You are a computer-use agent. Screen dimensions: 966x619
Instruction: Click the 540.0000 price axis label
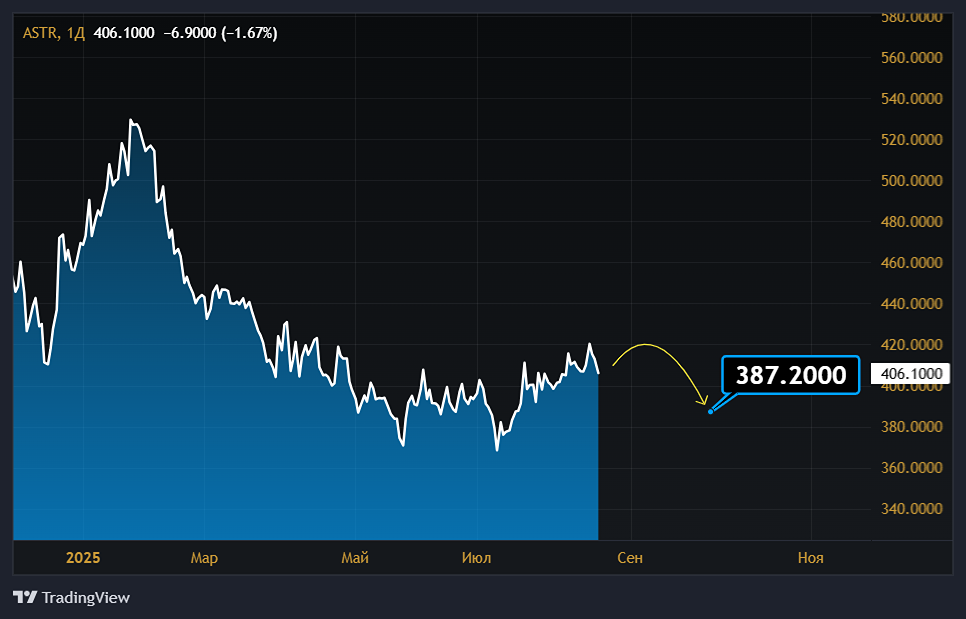click(x=911, y=99)
